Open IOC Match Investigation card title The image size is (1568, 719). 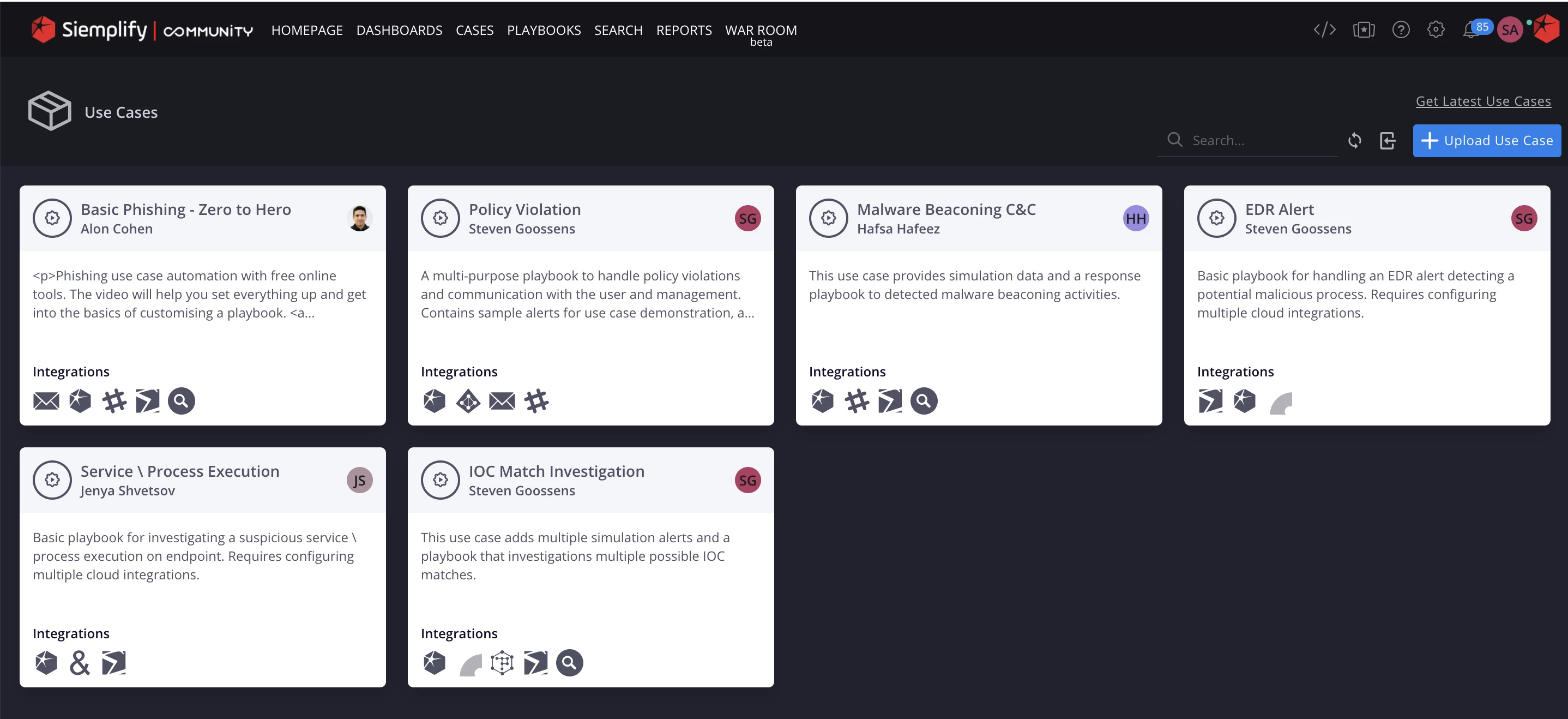(x=556, y=471)
